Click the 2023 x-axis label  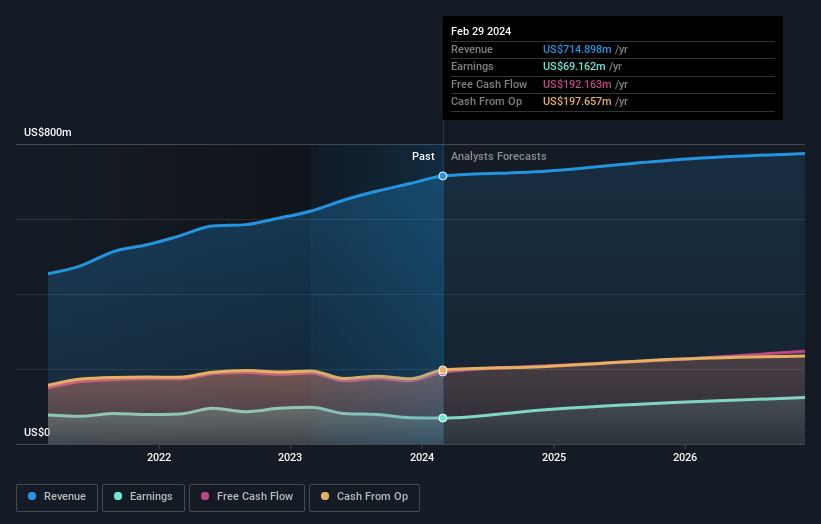click(x=290, y=457)
